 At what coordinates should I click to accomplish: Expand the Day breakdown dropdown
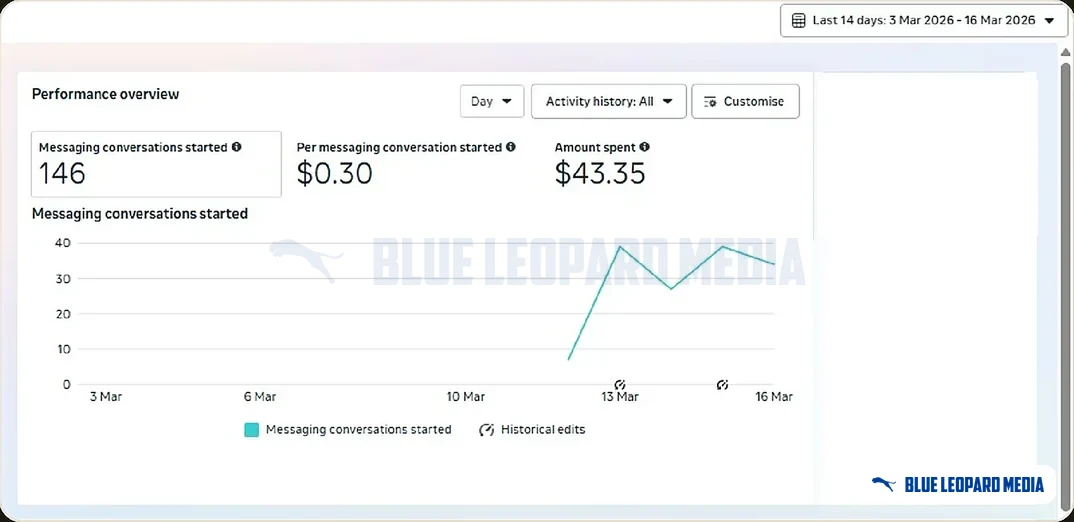click(492, 101)
